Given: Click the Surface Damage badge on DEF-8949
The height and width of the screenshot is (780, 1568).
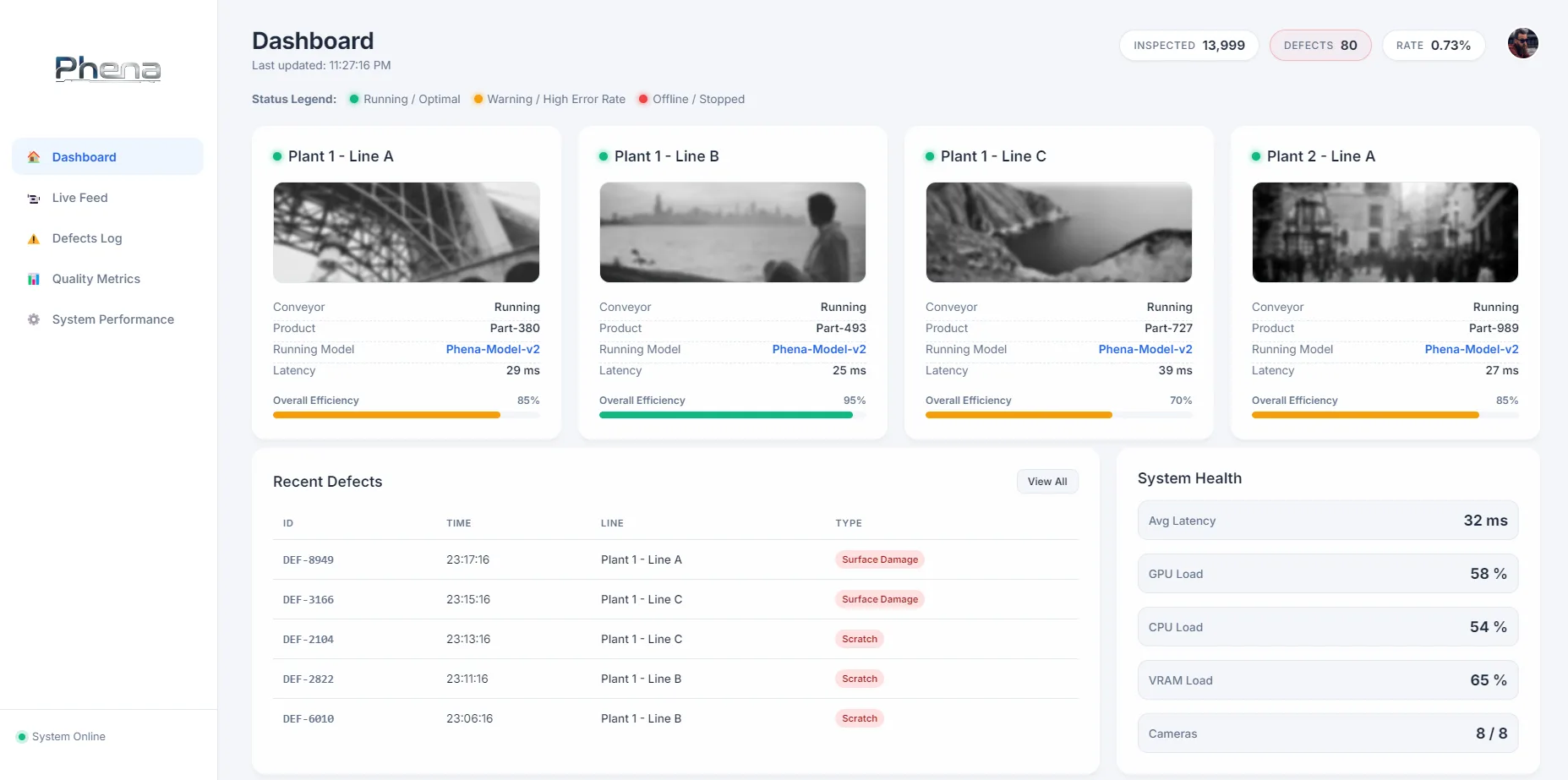Looking at the screenshot, I should (x=879, y=559).
